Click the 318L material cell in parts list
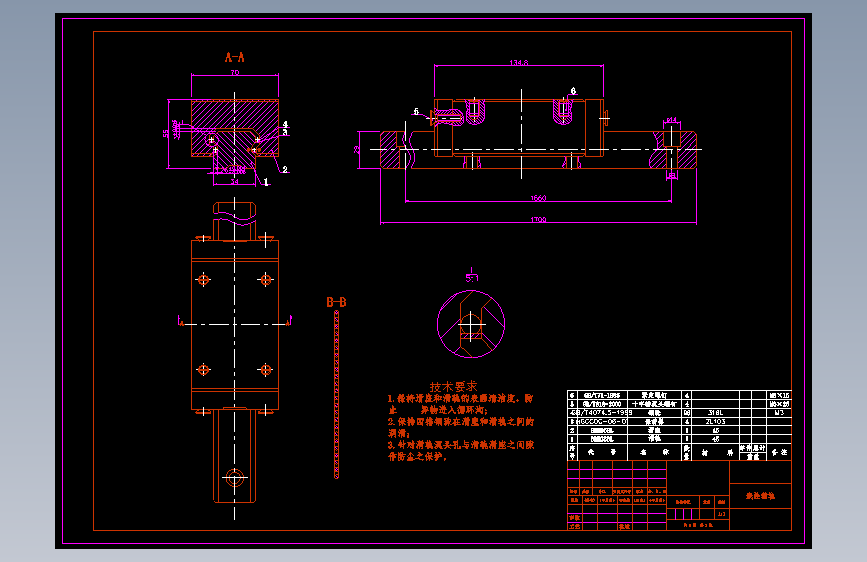The height and width of the screenshot is (562, 867). click(x=715, y=413)
